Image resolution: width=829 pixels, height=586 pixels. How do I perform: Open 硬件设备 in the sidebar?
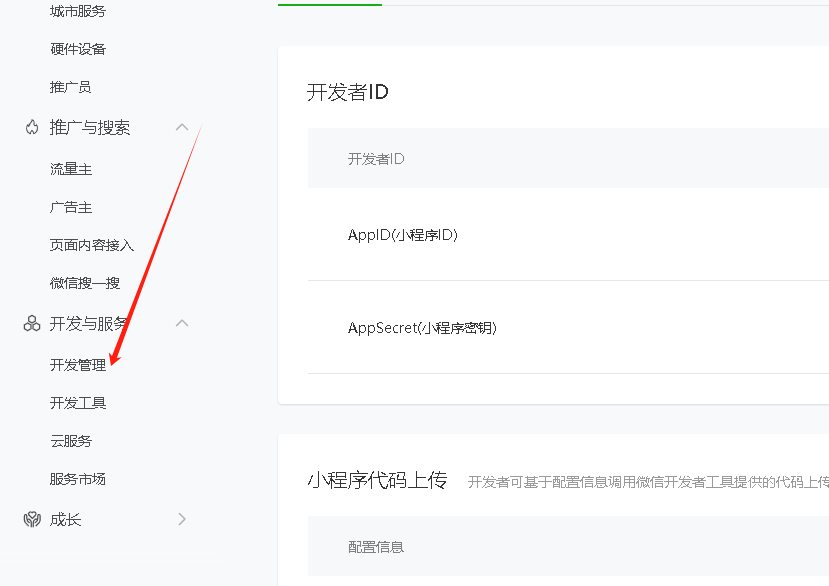tap(78, 49)
